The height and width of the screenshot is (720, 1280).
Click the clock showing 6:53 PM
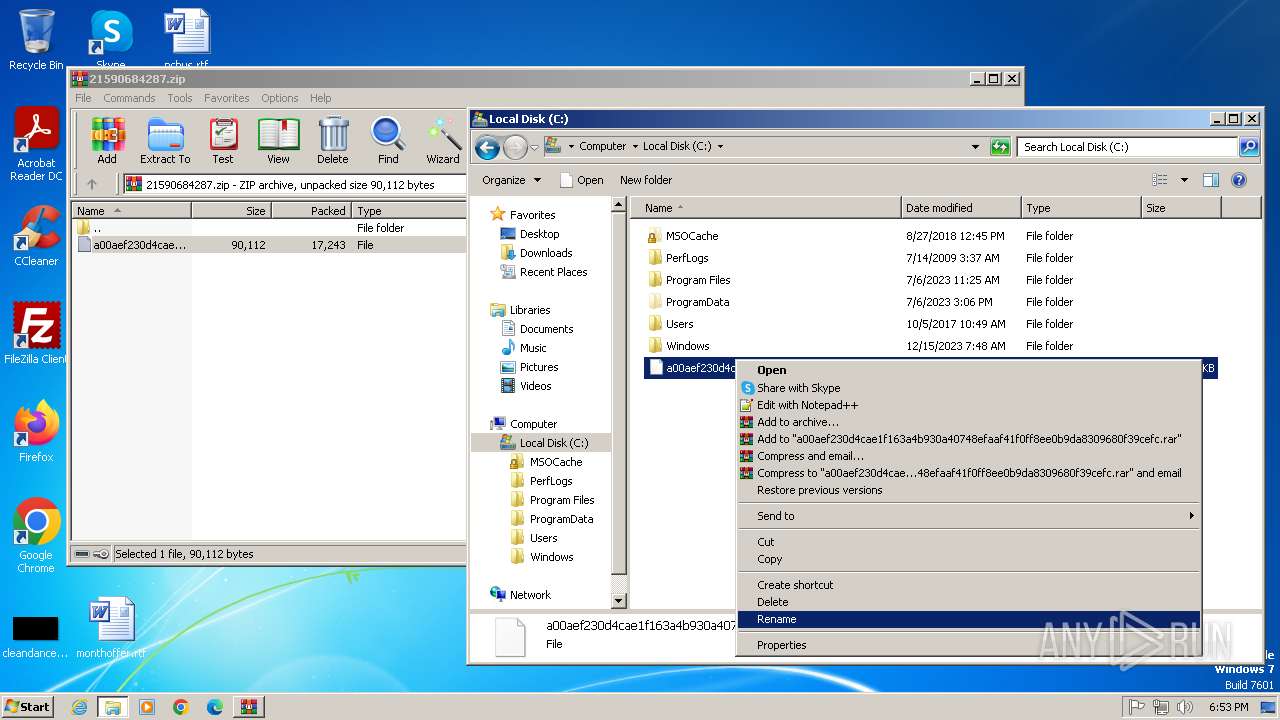point(1228,707)
